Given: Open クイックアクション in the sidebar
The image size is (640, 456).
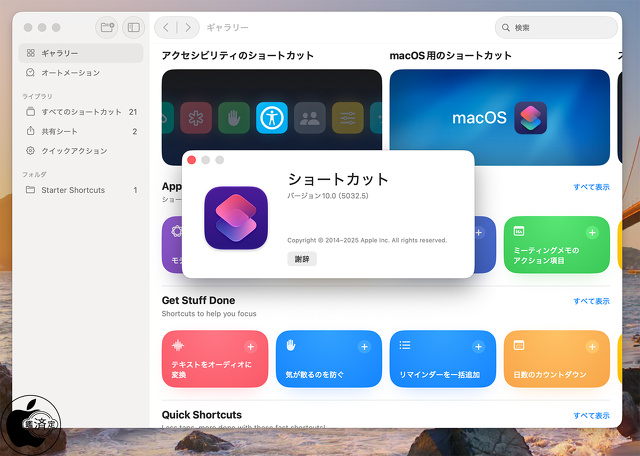Looking at the screenshot, I should point(81,151).
